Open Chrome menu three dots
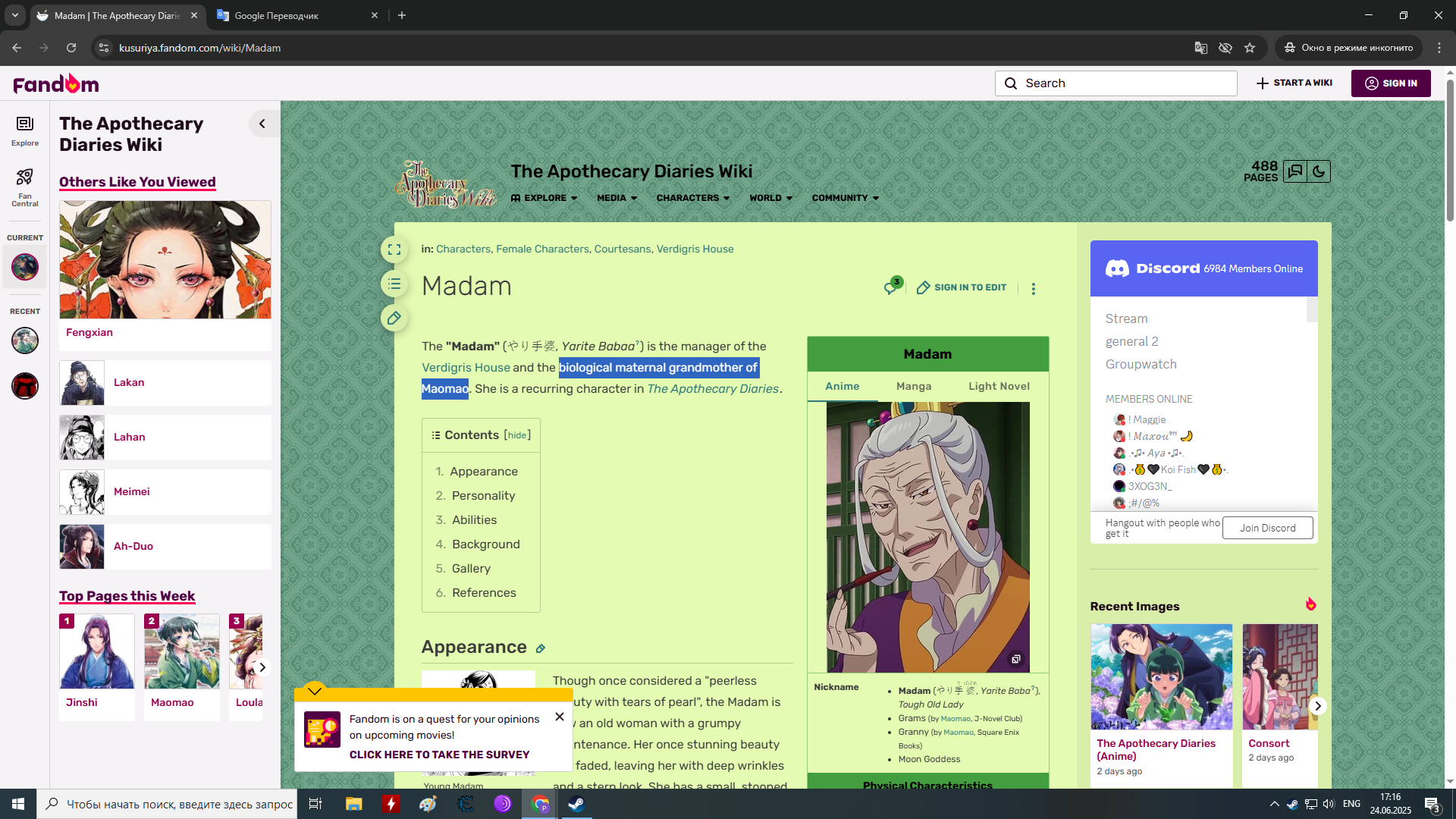1456x819 pixels. click(1439, 48)
